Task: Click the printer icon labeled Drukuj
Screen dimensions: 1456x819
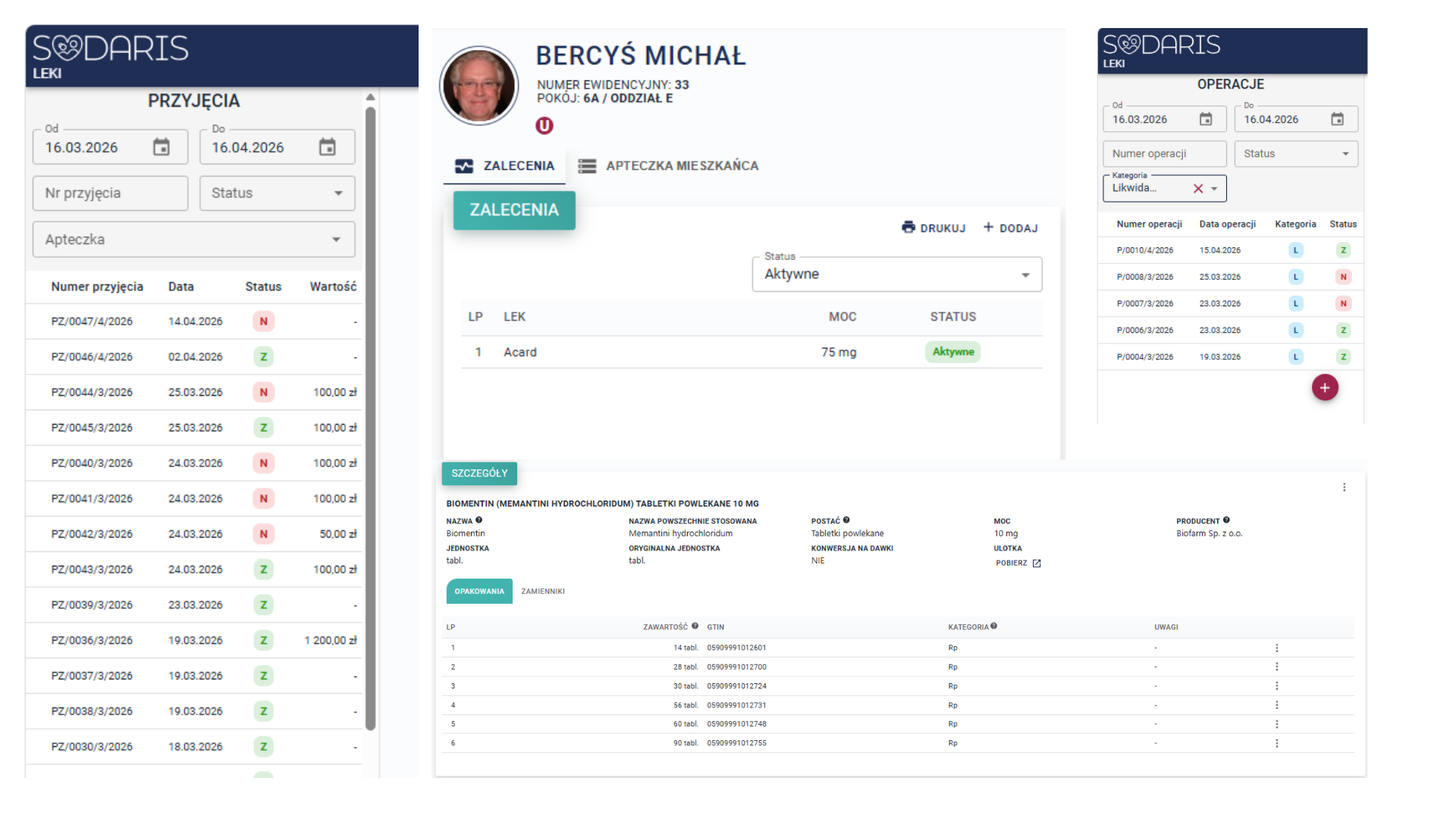Action: [908, 227]
